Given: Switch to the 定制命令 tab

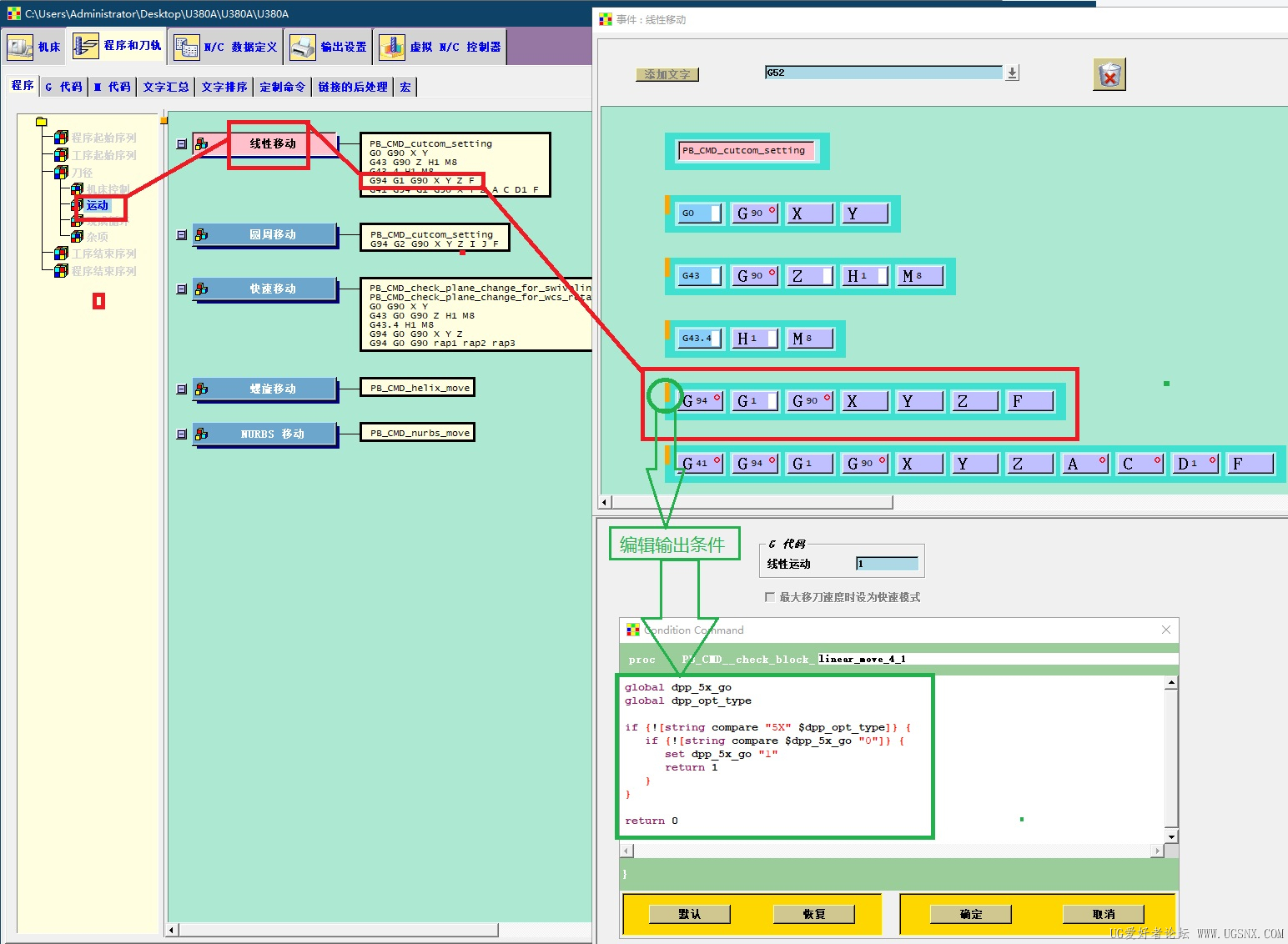Looking at the screenshot, I should pyautogui.click(x=282, y=87).
